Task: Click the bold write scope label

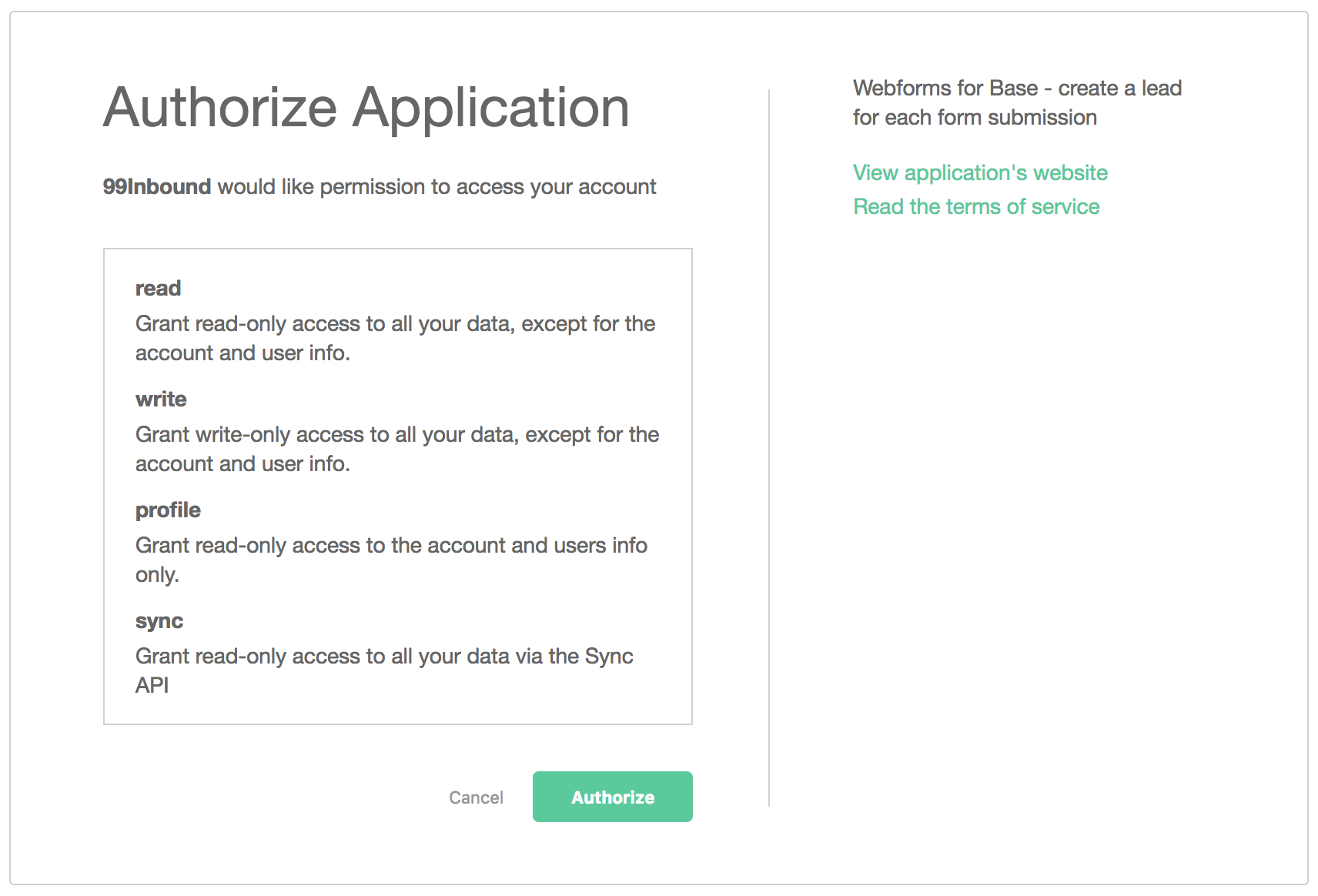Action: [161, 399]
